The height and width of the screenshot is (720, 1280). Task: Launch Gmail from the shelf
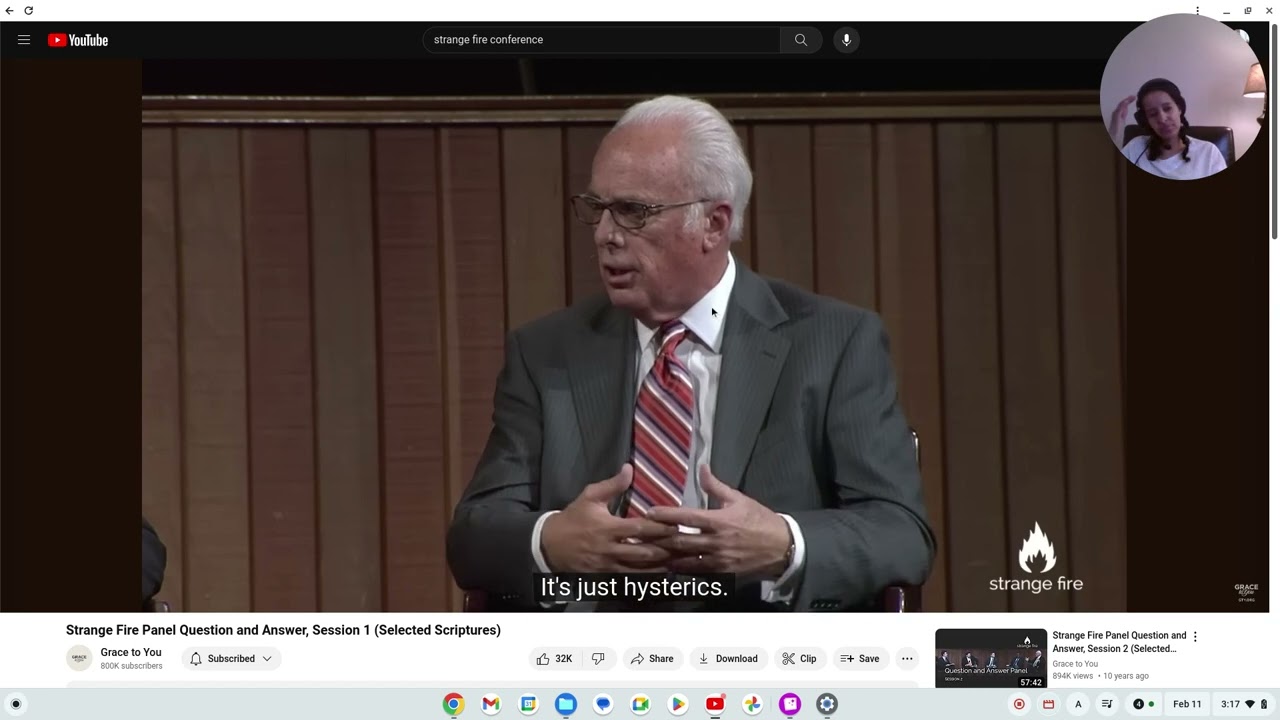point(491,704)
